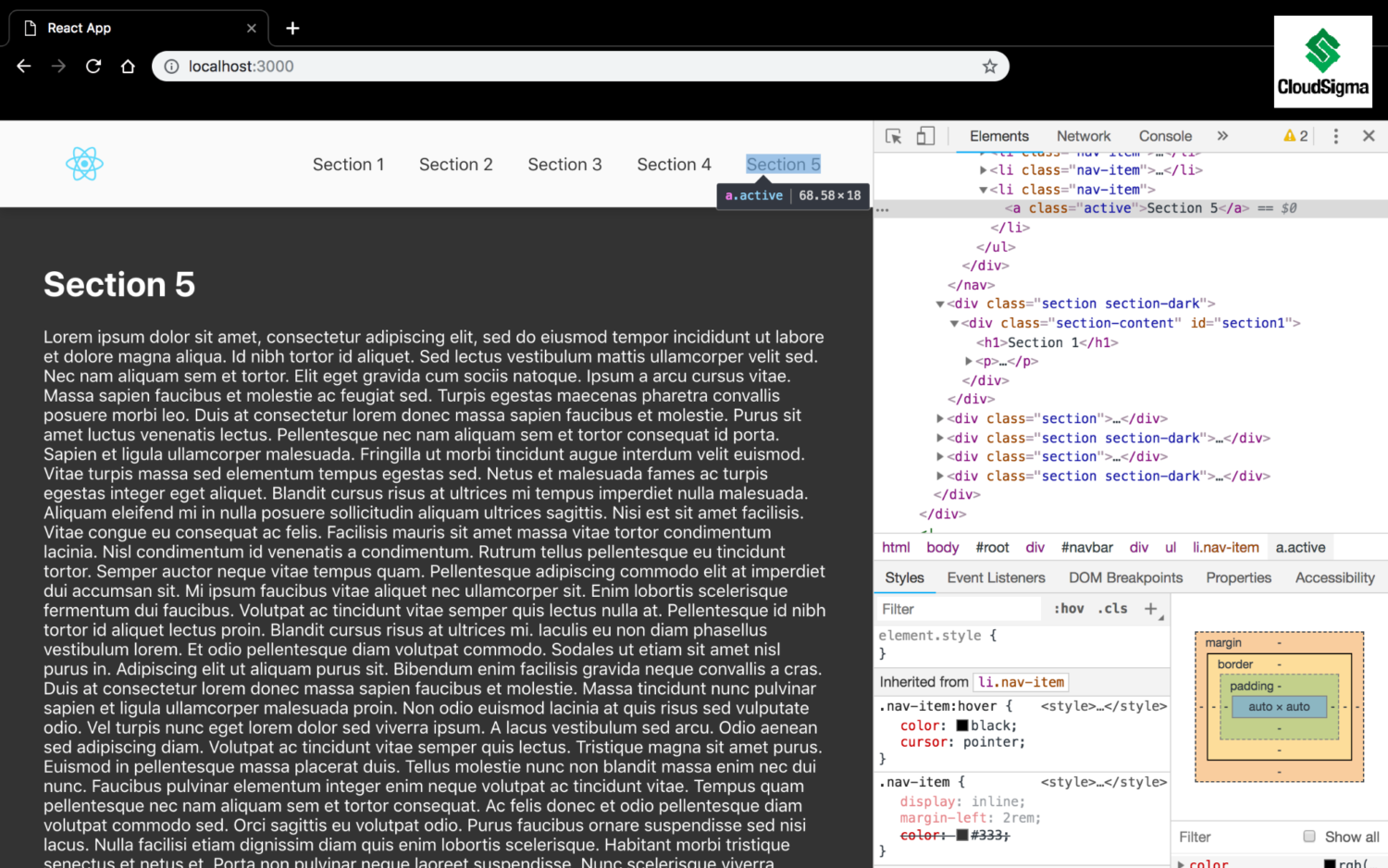
Task: Reload the page with the refresh icon
Action: click(x=93, y=66)
